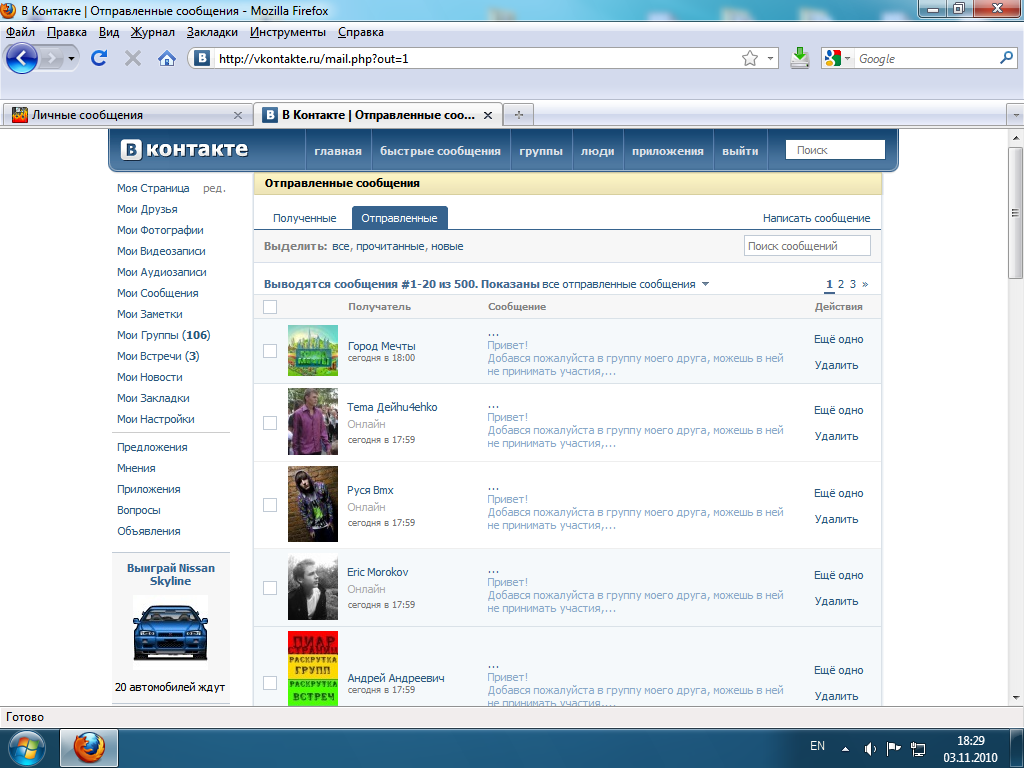The height and width of the screenshot is (768, 1024).
Task: Click the Google search box
Action: [x=926, y=59]
